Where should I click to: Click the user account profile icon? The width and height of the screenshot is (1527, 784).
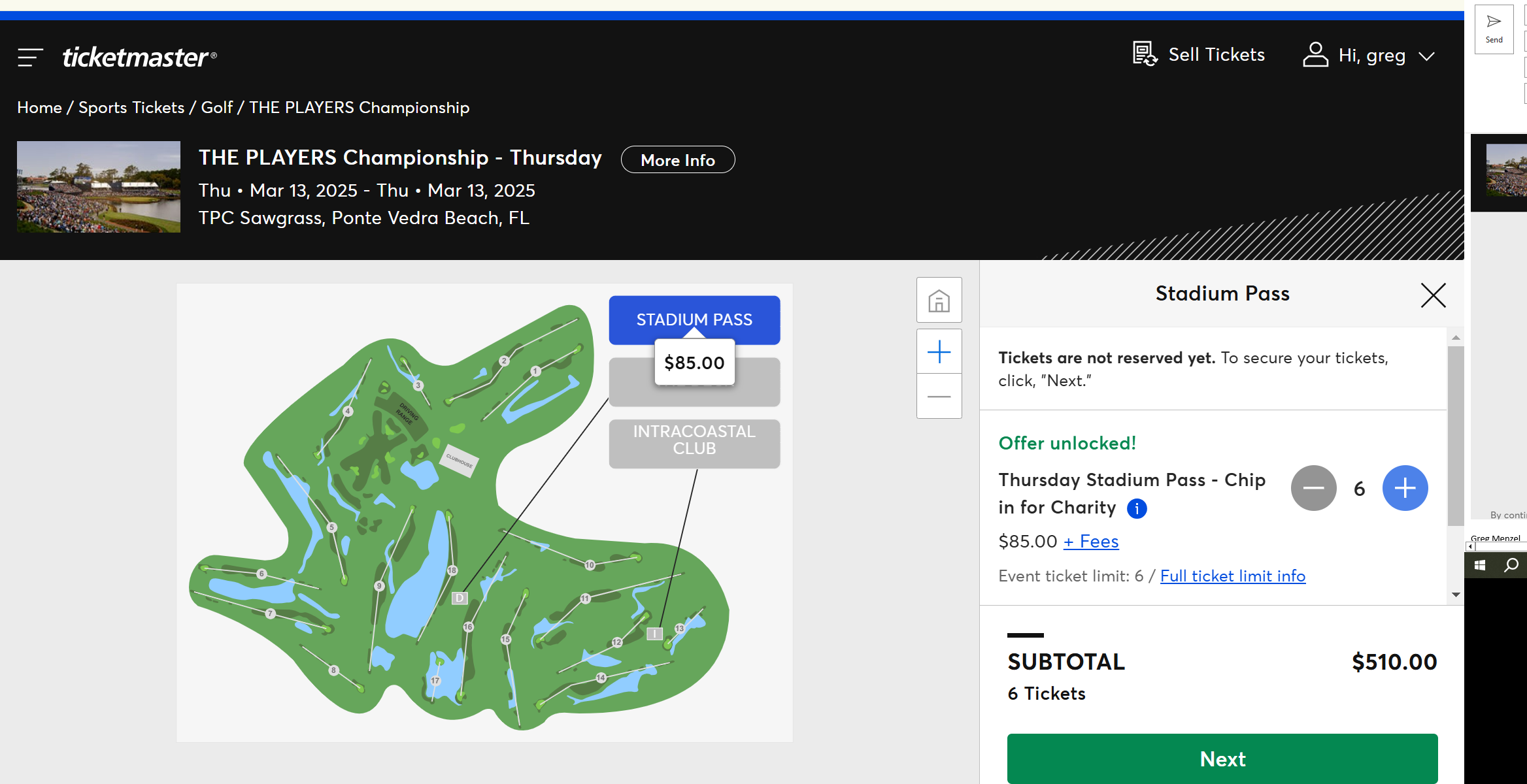(1315, 55)
